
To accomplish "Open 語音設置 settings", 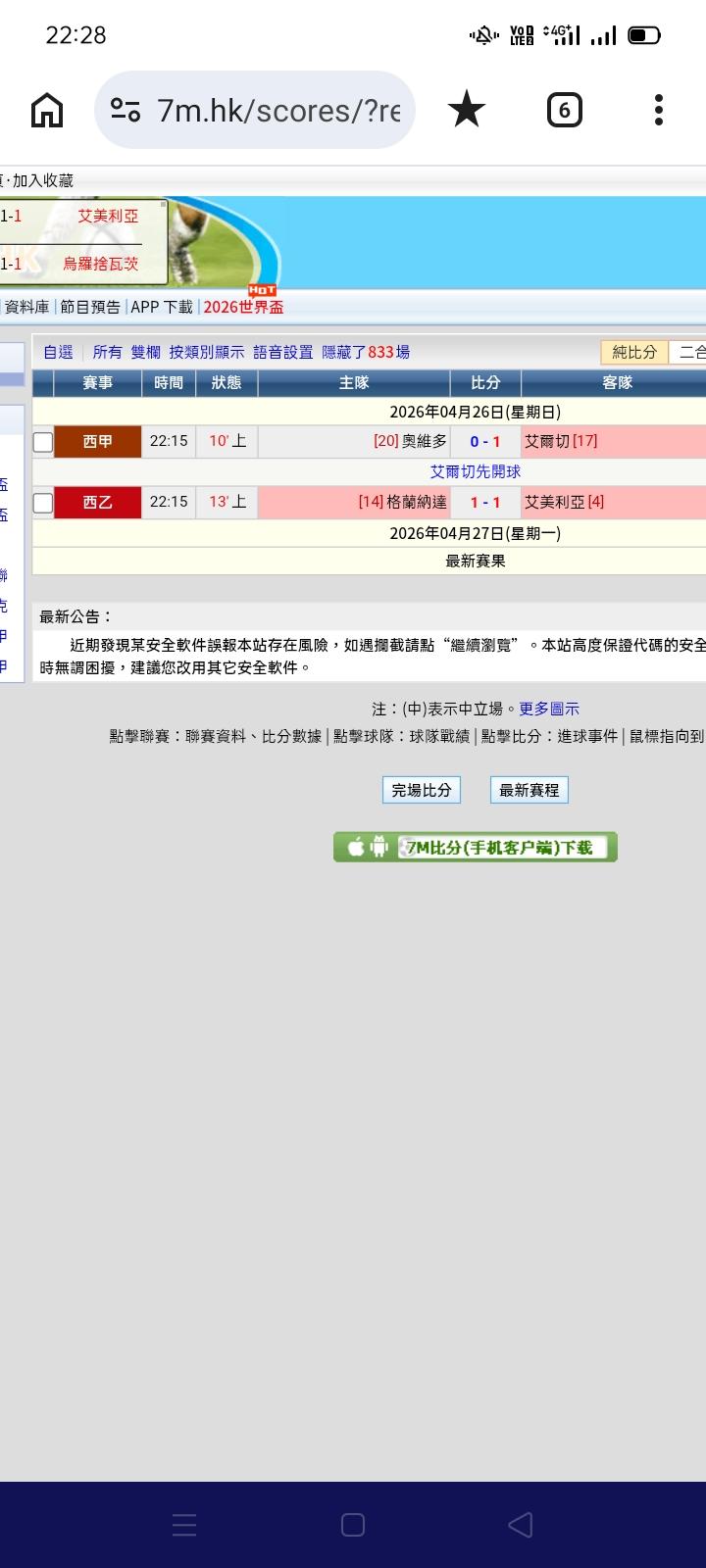I will [283, 352].
